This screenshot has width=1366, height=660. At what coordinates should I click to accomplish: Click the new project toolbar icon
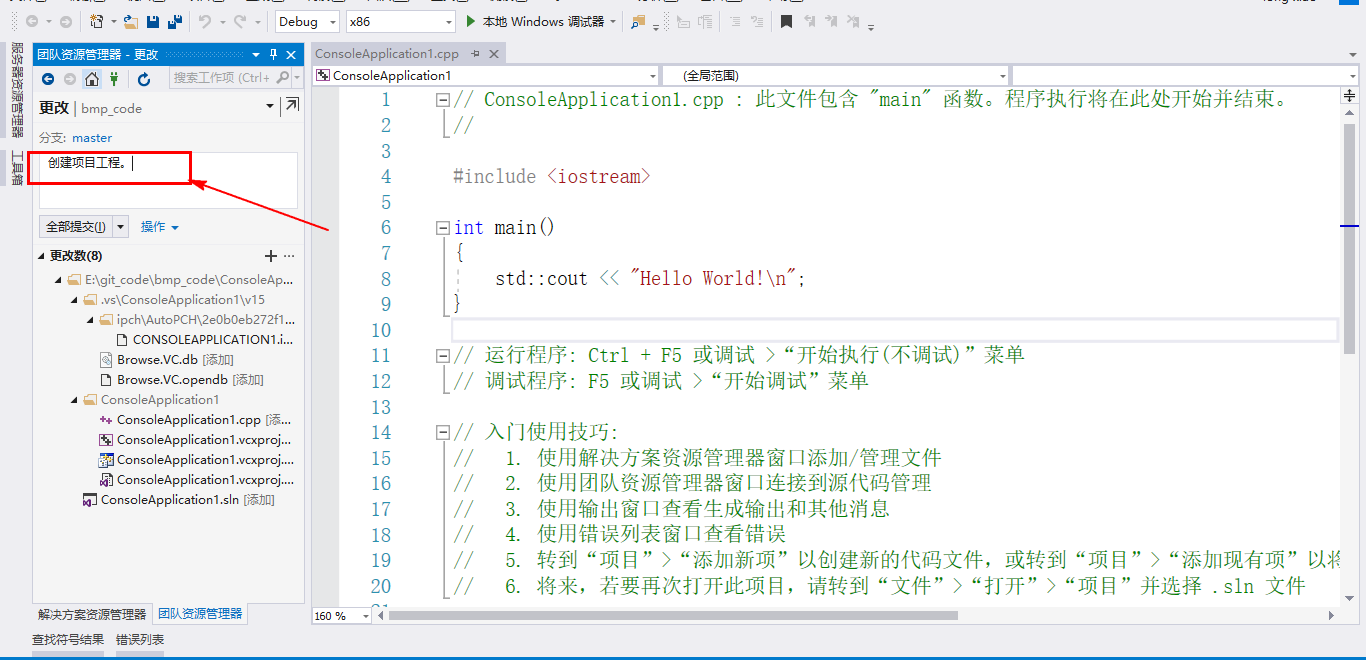pos(96,21)
